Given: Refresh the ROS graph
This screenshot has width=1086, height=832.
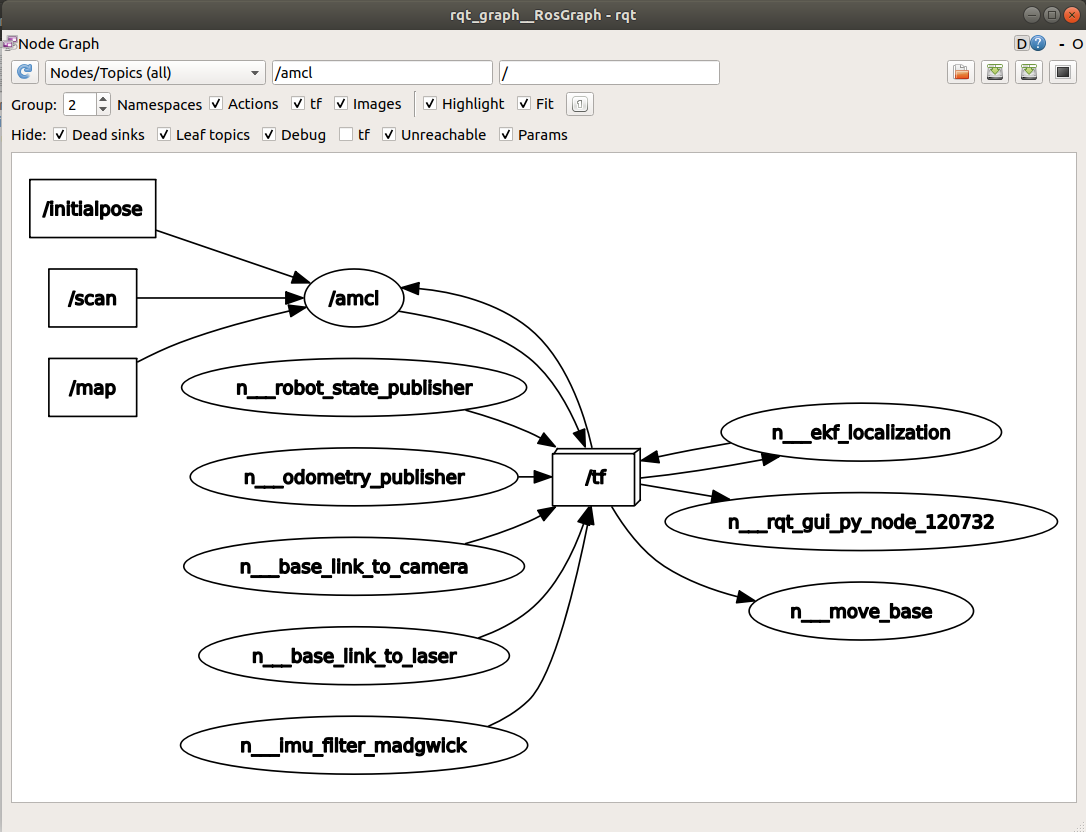Looking at the screenshot, I should coord(25,73).
